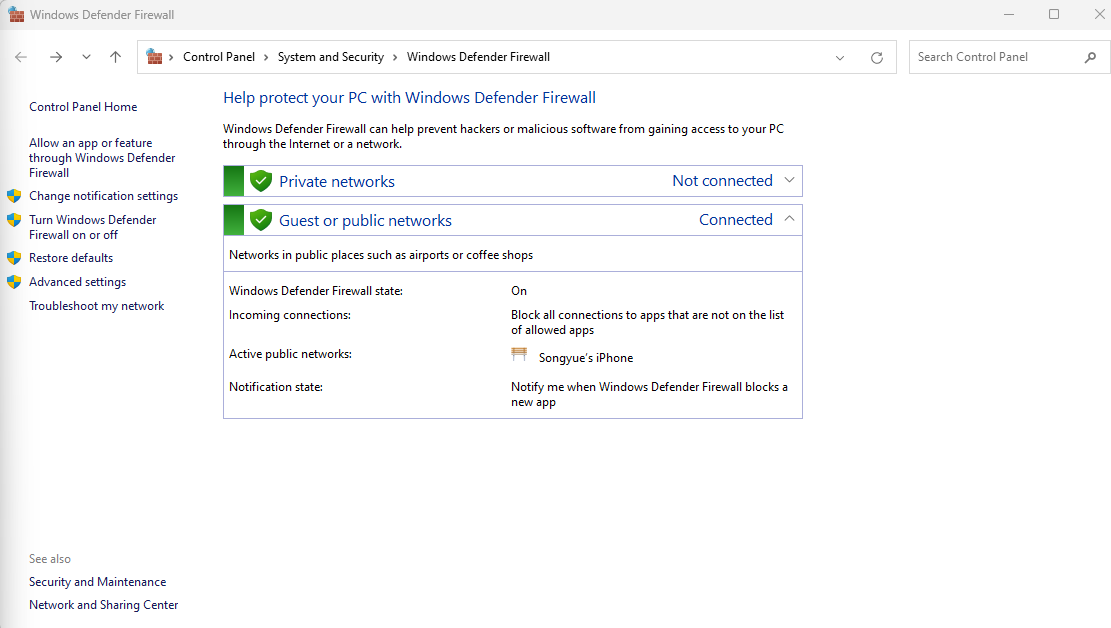Click the Up to parent folder arrow
Screen dimensions: 1111x628
coord(116,57)
